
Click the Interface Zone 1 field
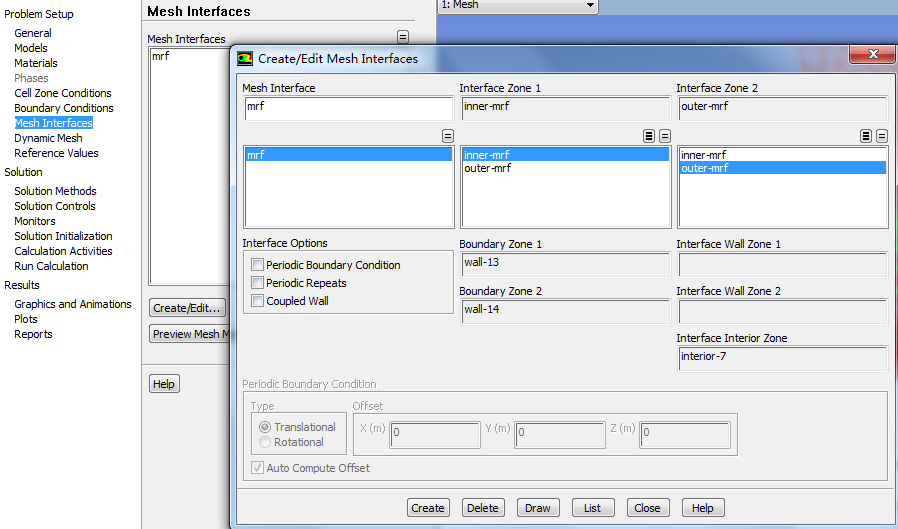[565, 108]
